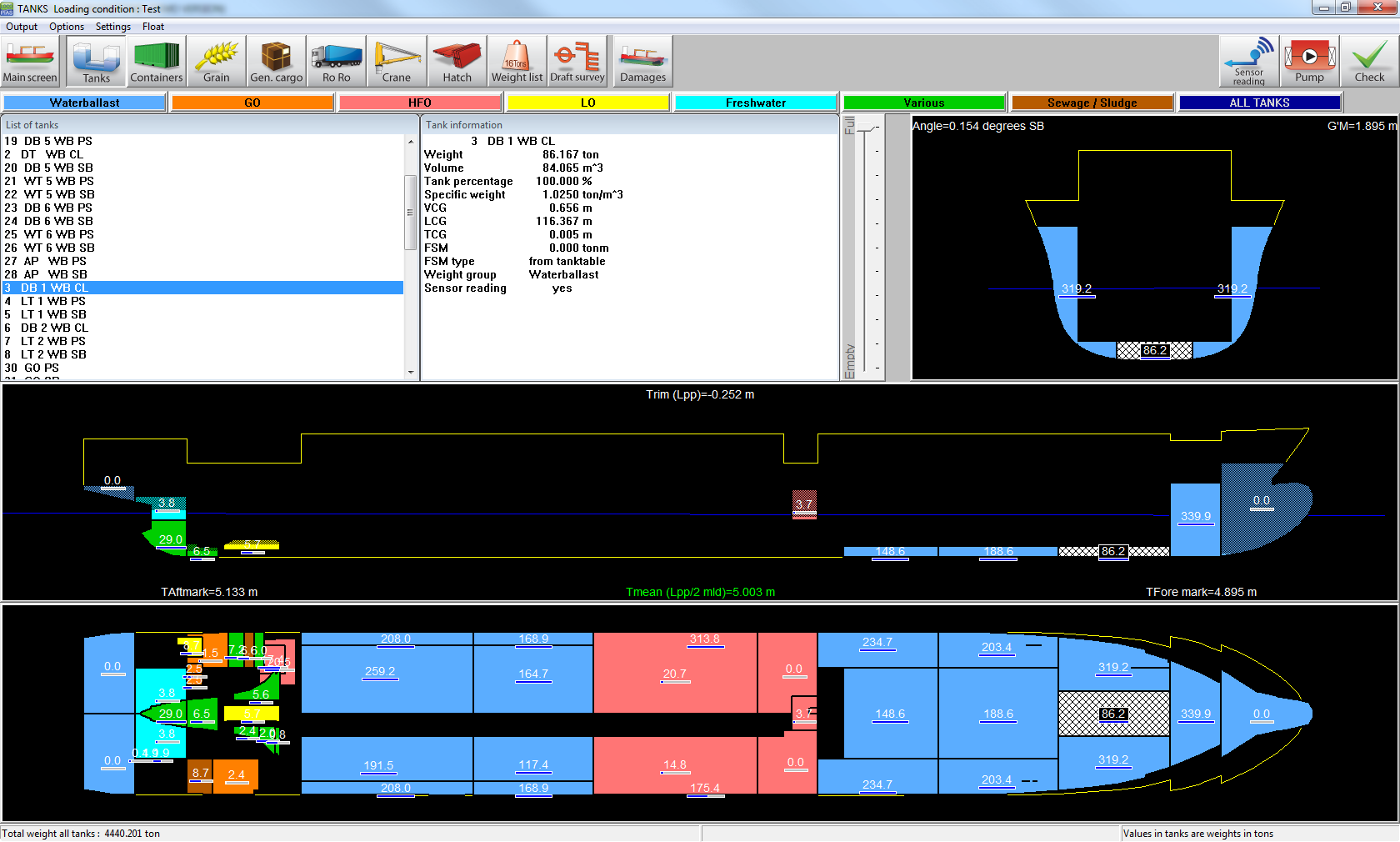
Task: Switch to the LO tank group
Action: pyautogui.click(x=588, y=103)
